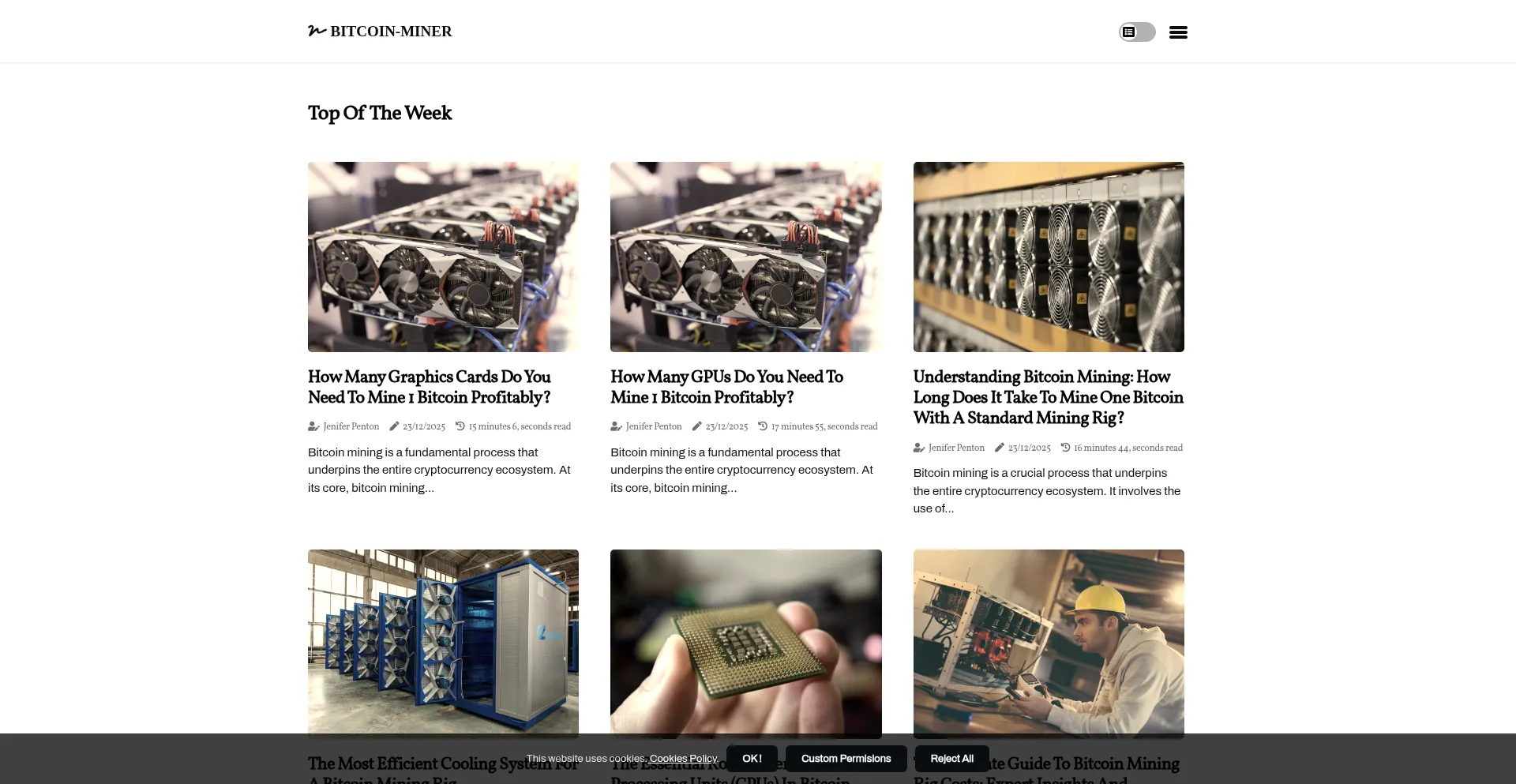Screen dimensions: 1516x784
Task: Click read-time clock icon showing 16 minutes 44
Action: tap(1065, 448)
